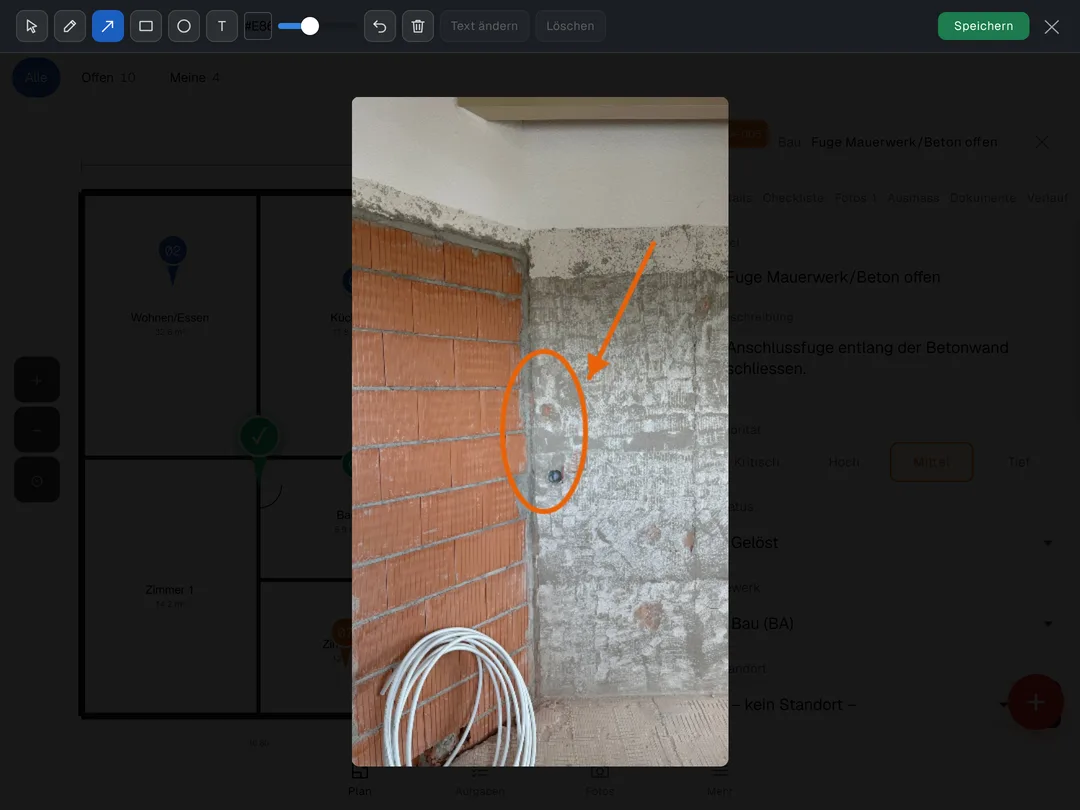The width and height of the screenshot is (1080, 810).
Task: Select the Meine 4 filter
Action: (x=194, y=77)
